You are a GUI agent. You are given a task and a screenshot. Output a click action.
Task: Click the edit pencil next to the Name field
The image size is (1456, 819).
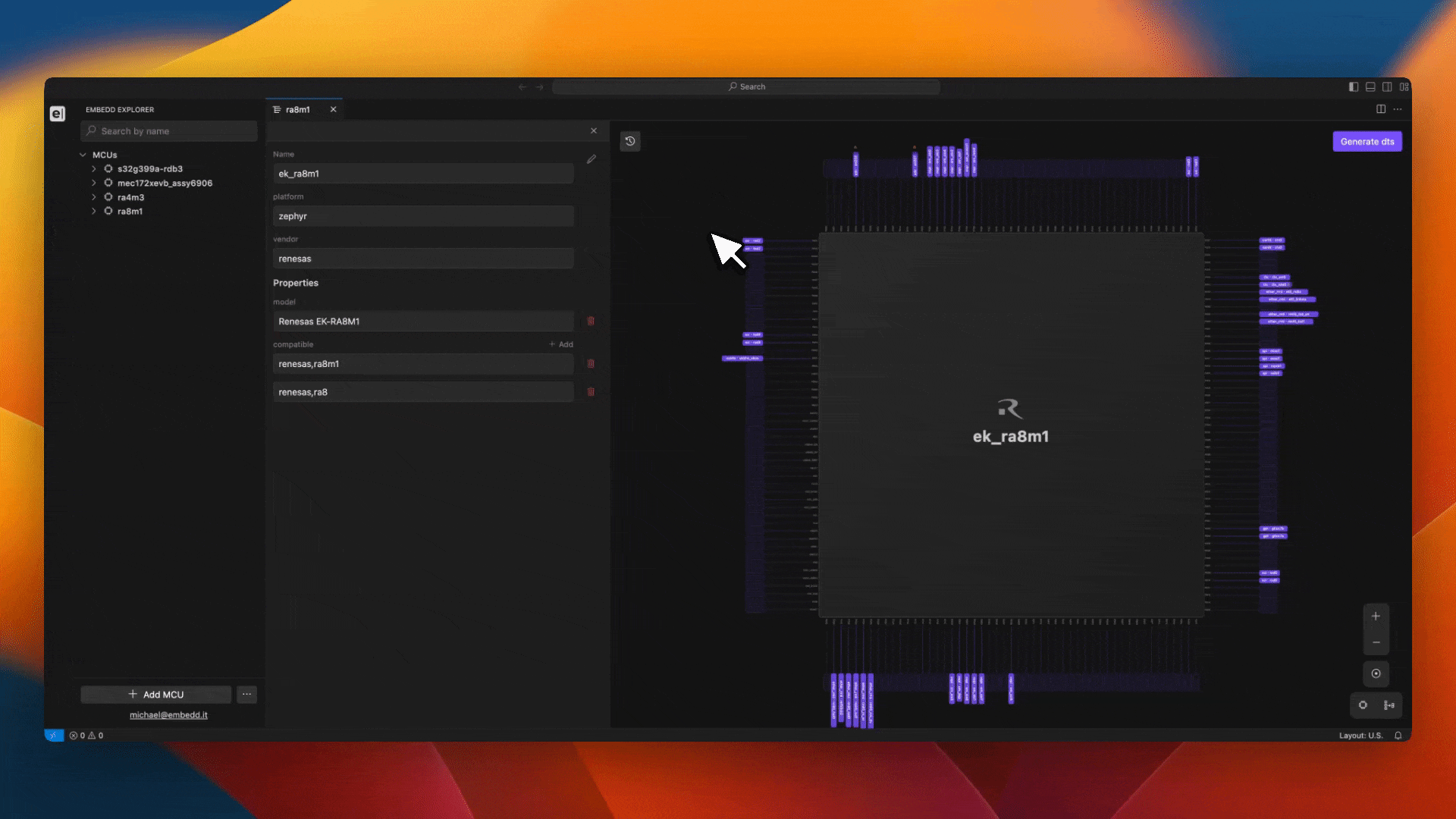tap(592, 159)
